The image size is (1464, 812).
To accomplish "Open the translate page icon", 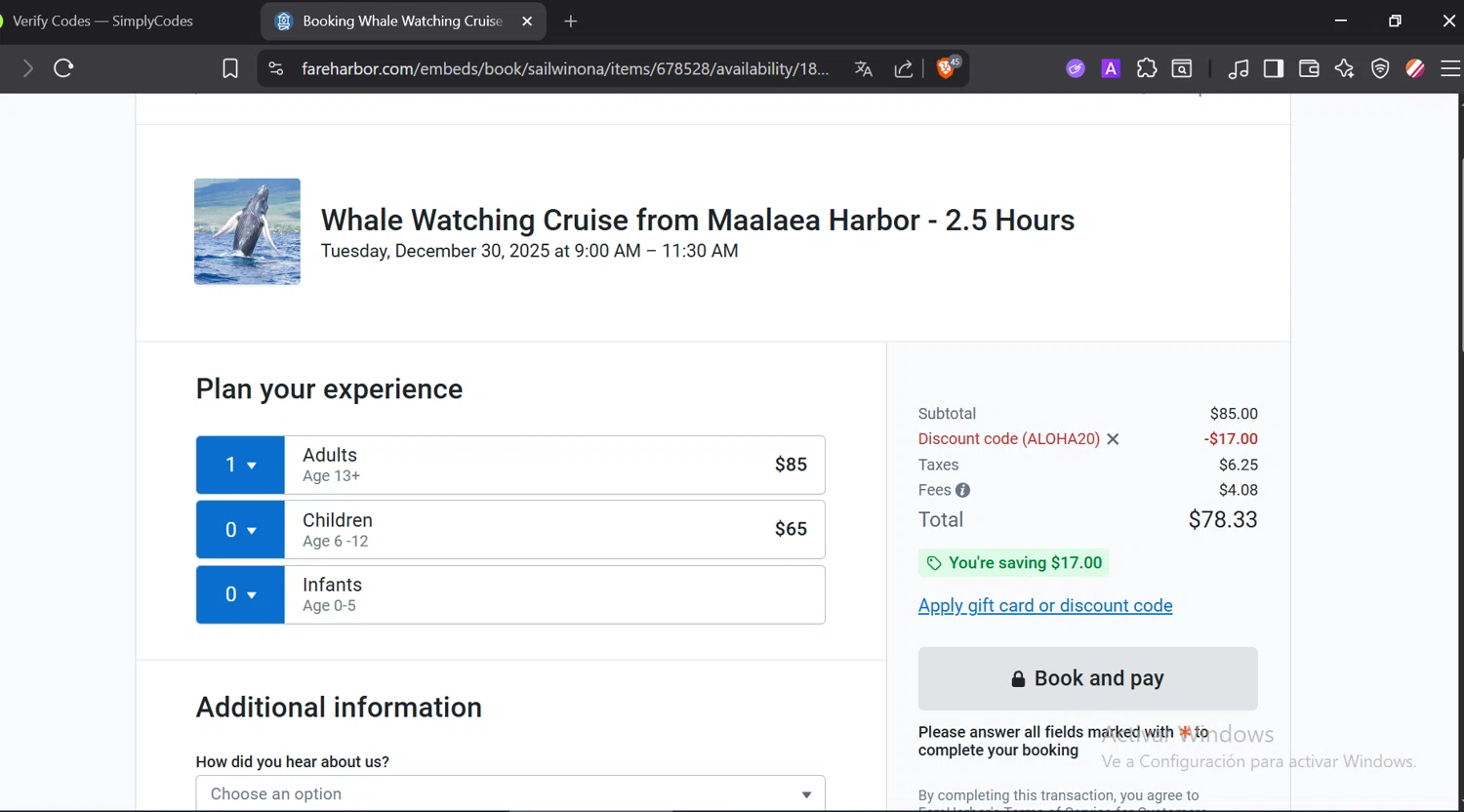I will [x=863, y=68].
